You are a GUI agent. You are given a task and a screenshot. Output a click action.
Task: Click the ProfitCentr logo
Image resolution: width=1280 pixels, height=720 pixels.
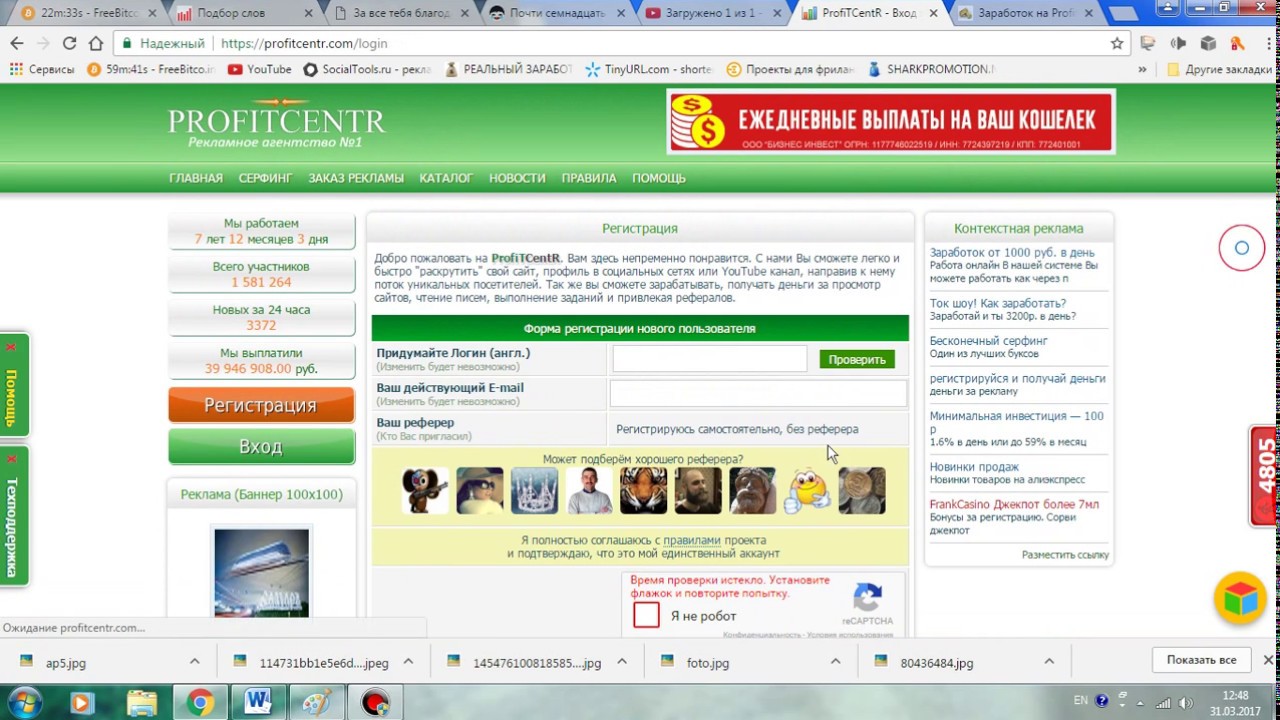[x=277, y=124]
